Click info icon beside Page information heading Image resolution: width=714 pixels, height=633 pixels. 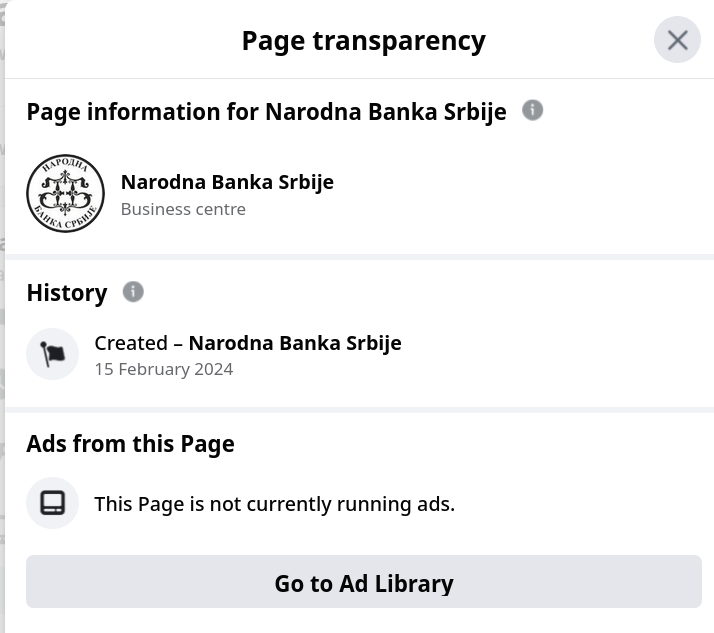pos(532,110)
